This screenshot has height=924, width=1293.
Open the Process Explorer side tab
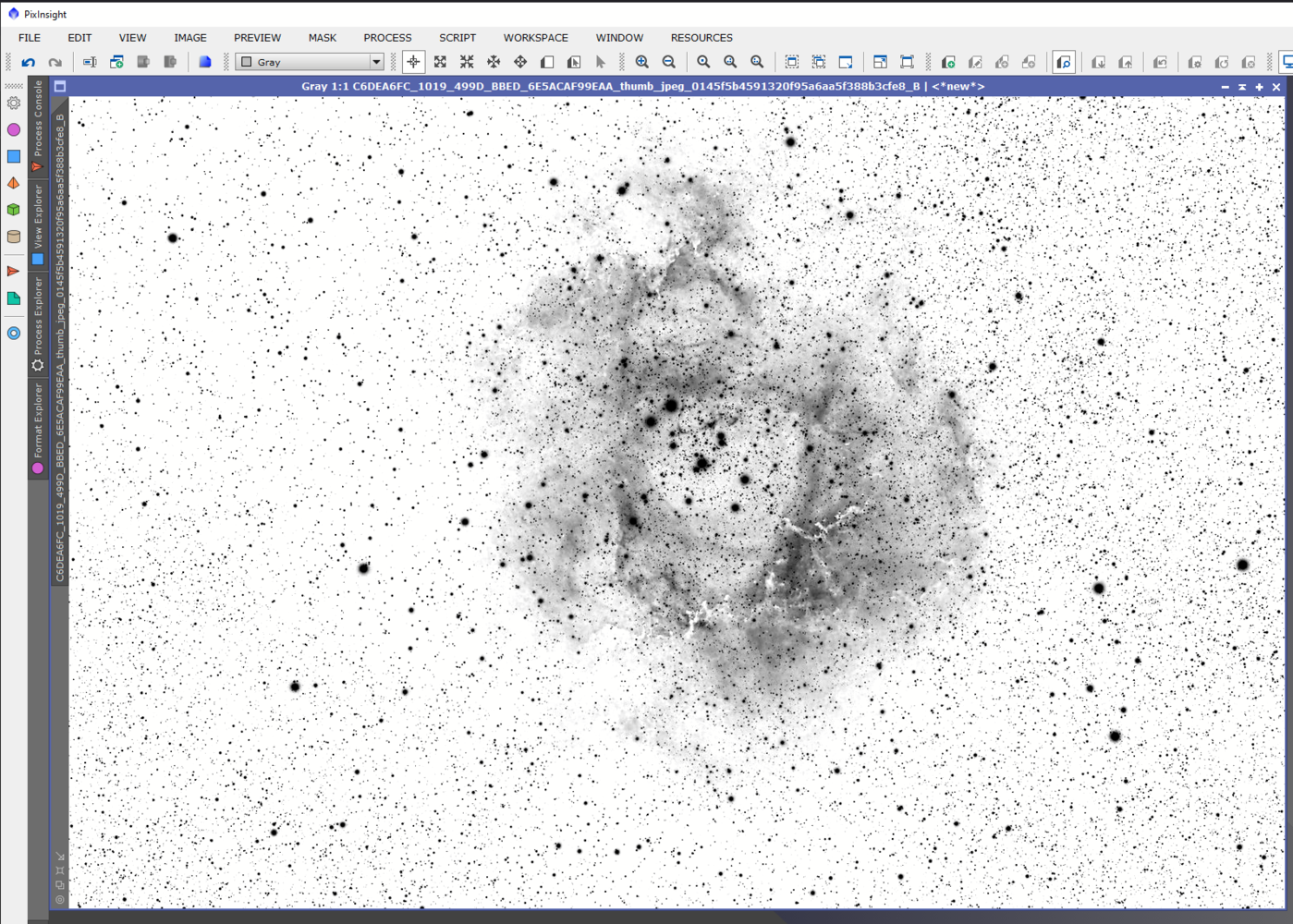(38, 323)
